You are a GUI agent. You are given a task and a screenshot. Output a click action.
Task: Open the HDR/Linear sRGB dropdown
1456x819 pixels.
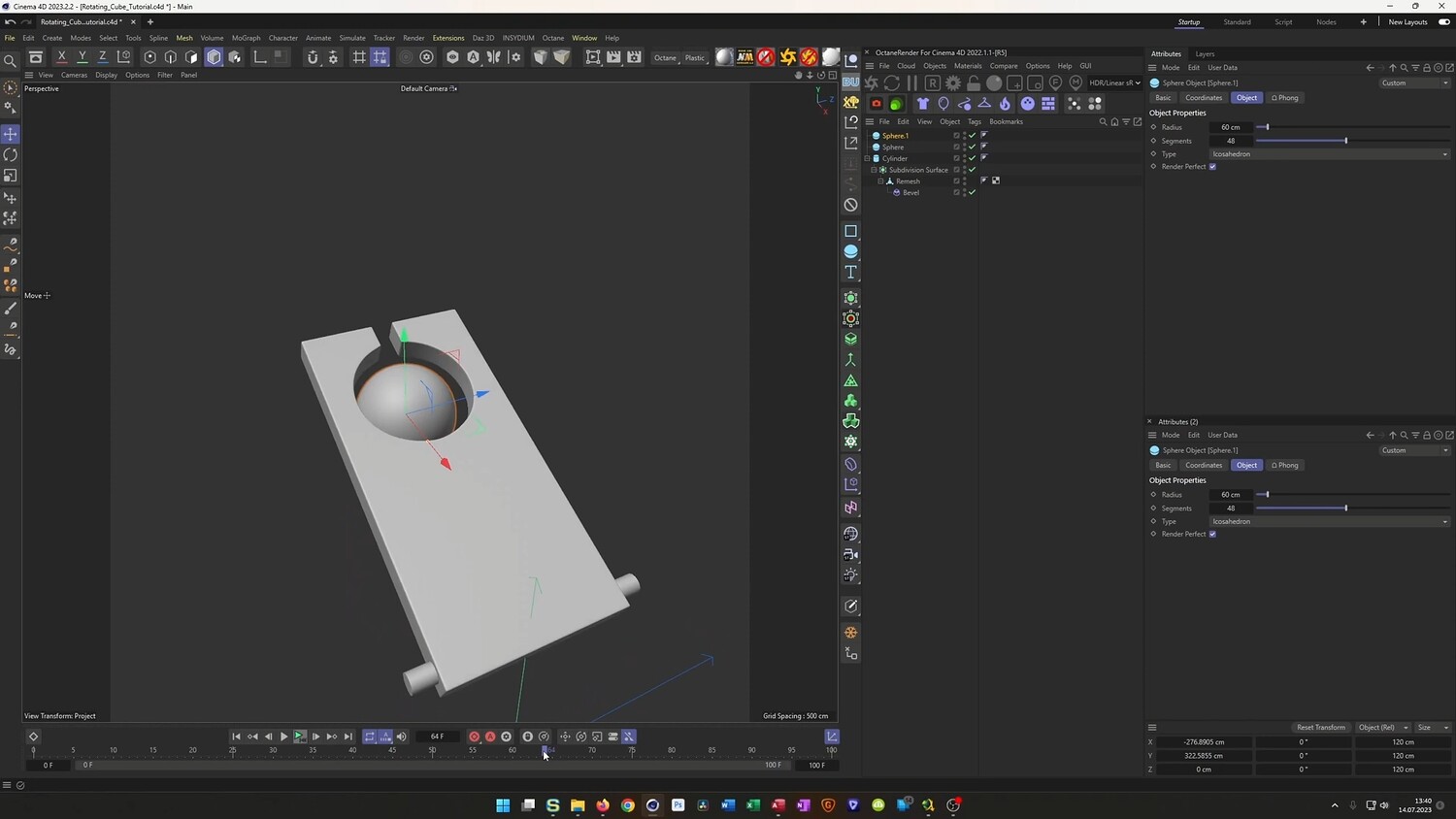coord(1114,83)
